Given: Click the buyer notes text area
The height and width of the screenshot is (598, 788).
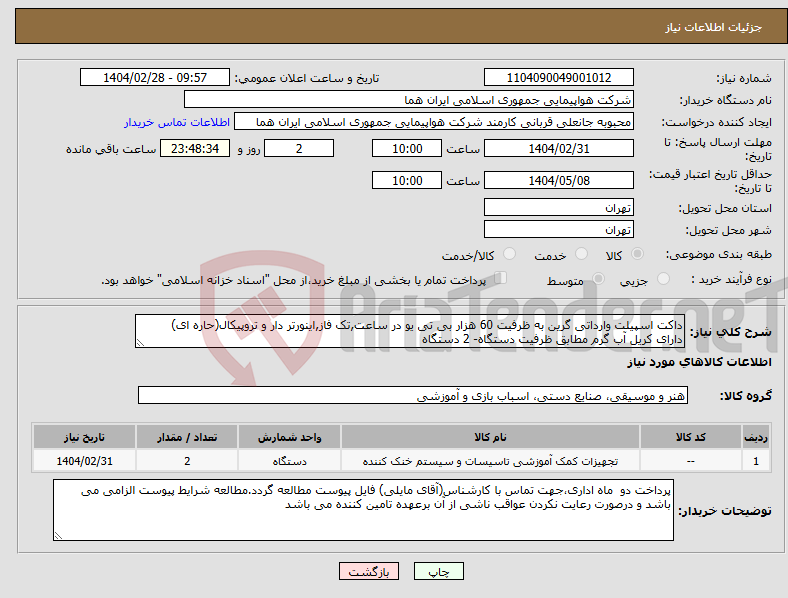Looking at the screenshot, I should point(363,510).
